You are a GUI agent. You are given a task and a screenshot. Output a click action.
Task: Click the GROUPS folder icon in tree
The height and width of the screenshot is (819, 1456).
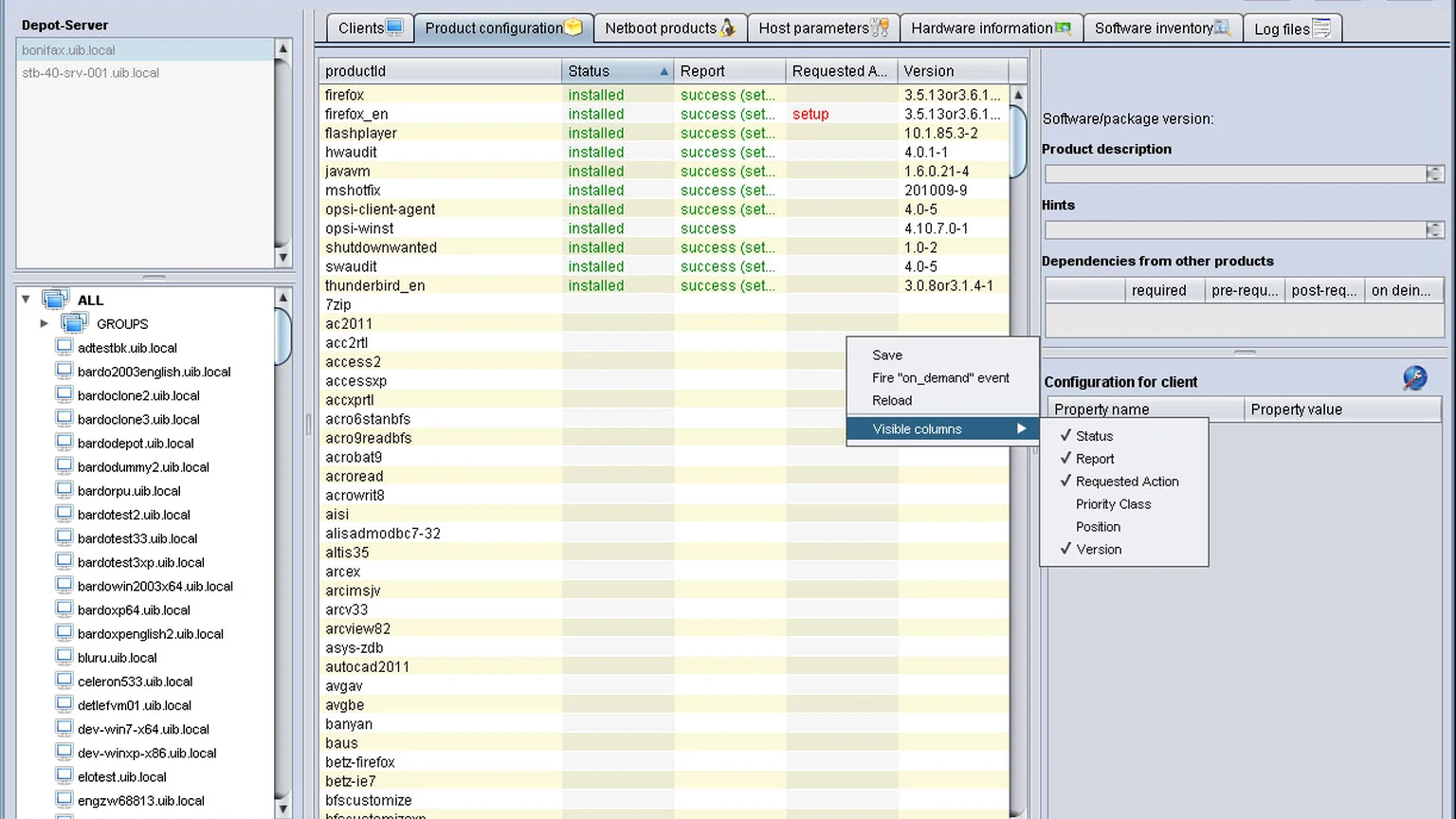[x=75, y=323]
